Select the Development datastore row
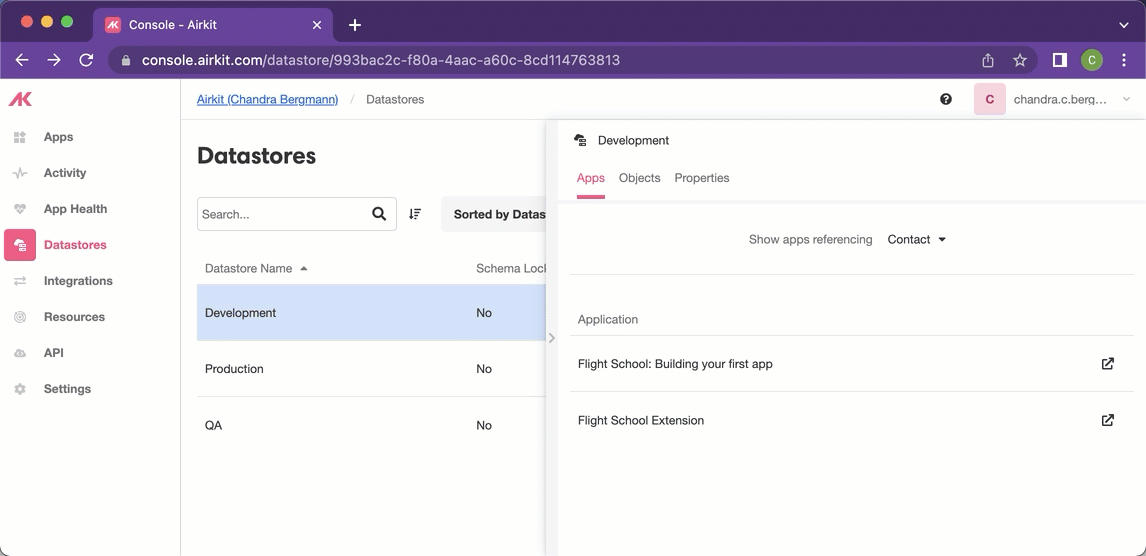This screenshot has height=556, width=1146. [371, 313]
